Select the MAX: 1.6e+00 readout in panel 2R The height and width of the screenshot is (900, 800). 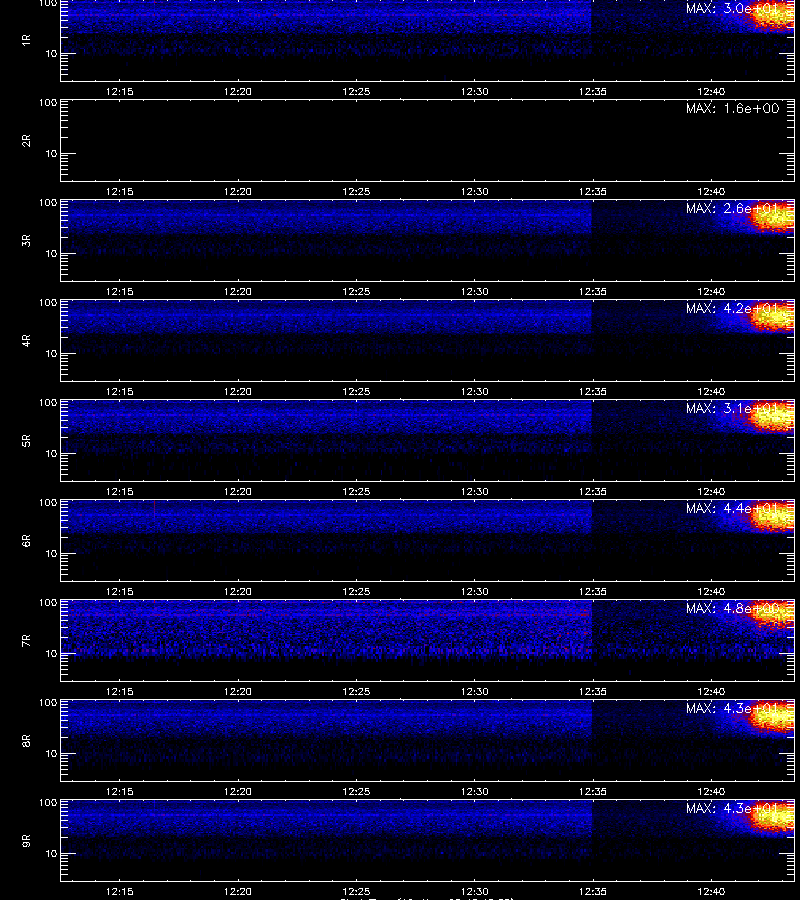pos(732,108)
